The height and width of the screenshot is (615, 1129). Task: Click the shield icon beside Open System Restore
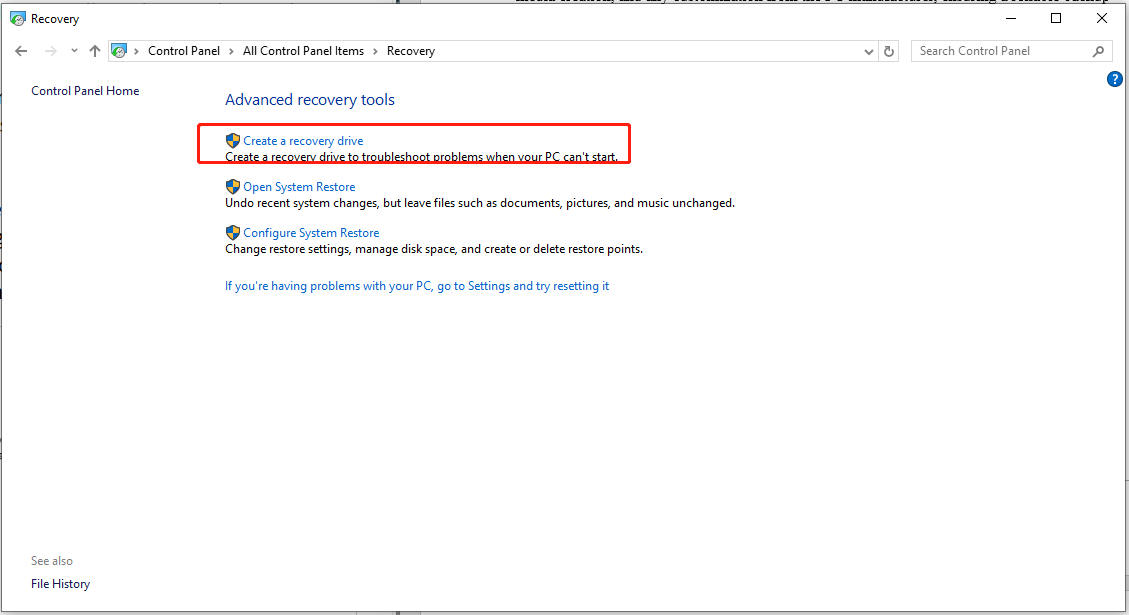pos(232,186)
